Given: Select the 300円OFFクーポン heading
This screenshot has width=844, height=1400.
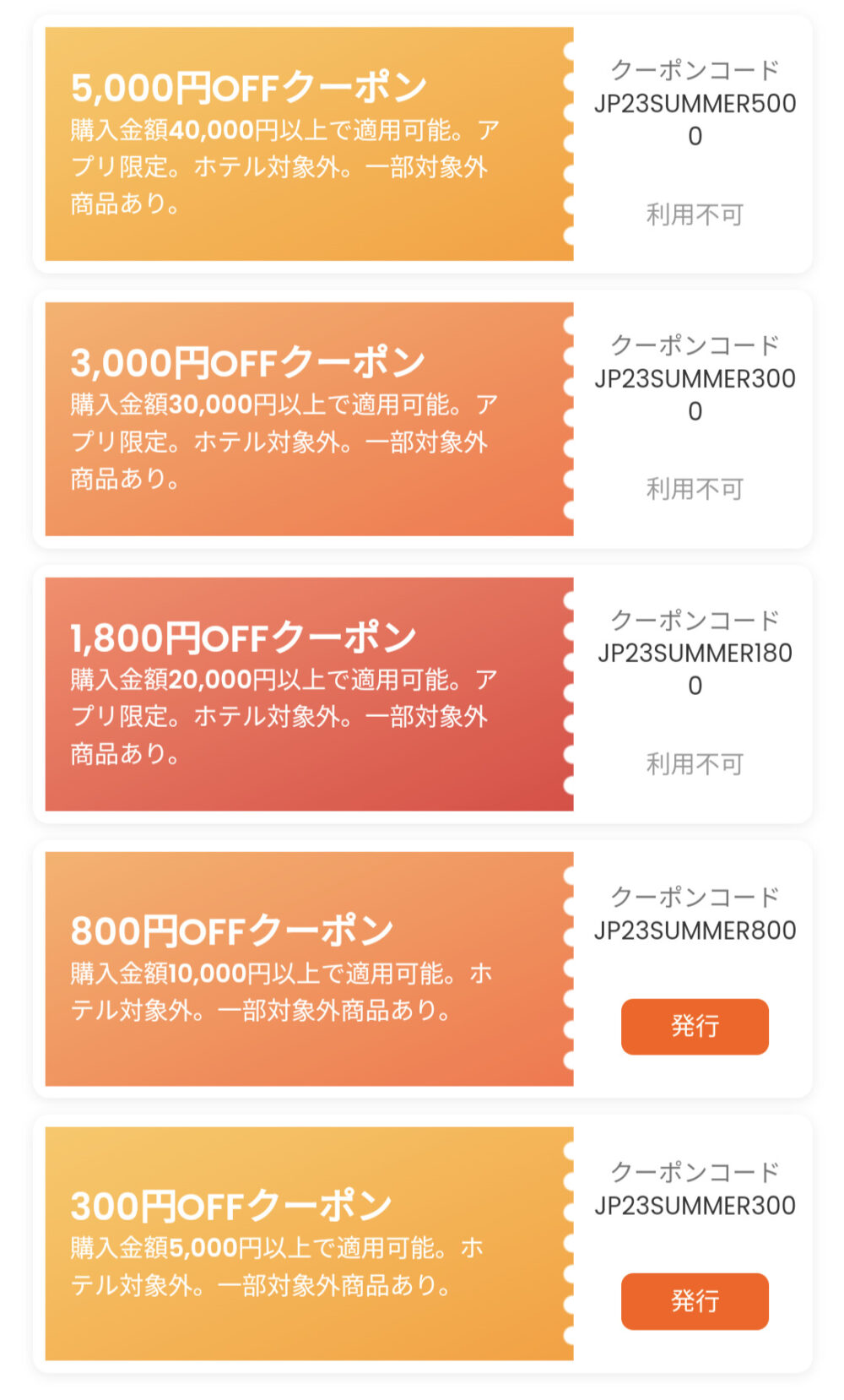Looking at the screenshot, I should pos(231,1206).
